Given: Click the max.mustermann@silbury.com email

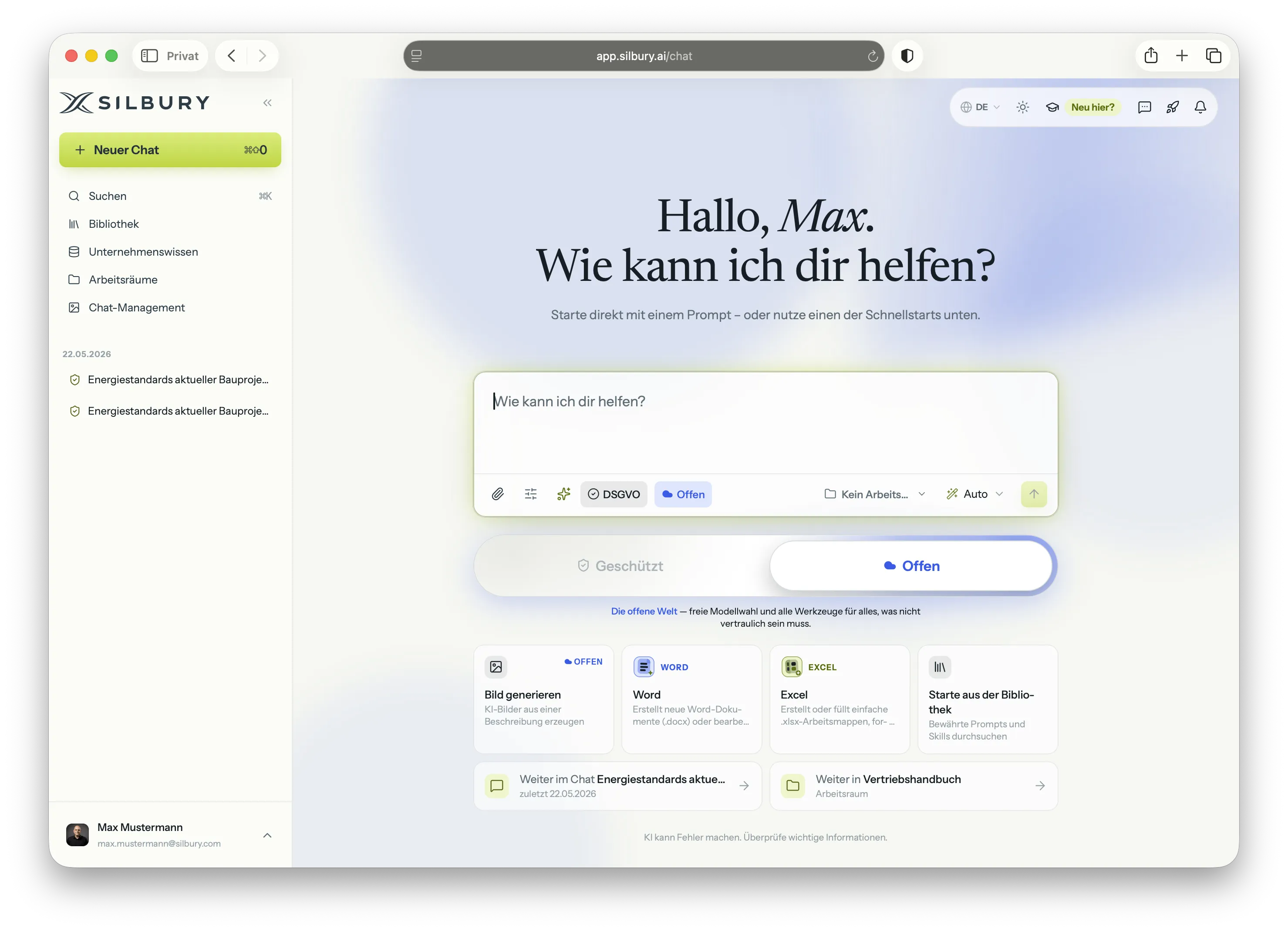Looking at the screenshot, I should point(159,844).
